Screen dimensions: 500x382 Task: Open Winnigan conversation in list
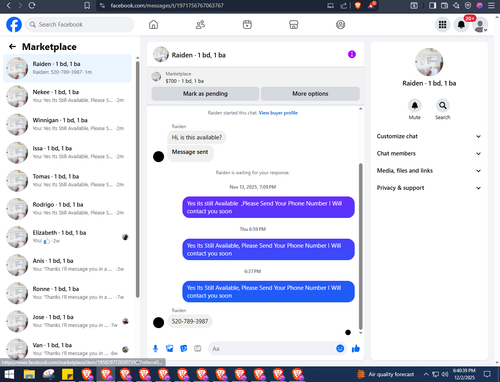click(68, 124)
